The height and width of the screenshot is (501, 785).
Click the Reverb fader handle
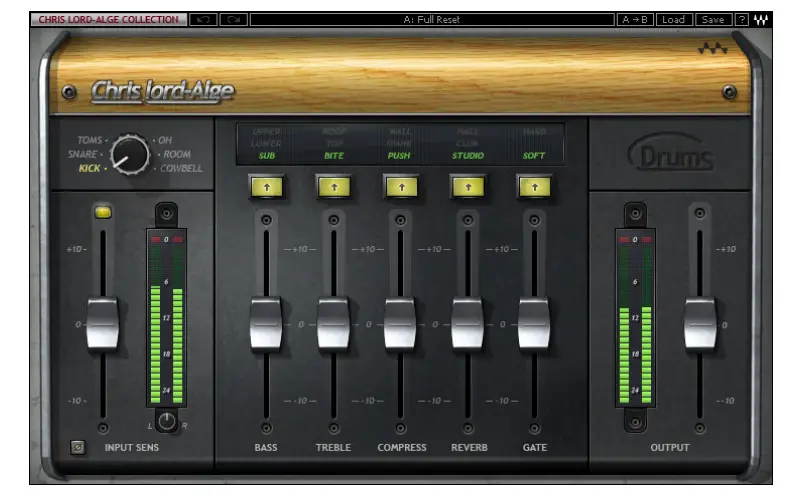468,323
